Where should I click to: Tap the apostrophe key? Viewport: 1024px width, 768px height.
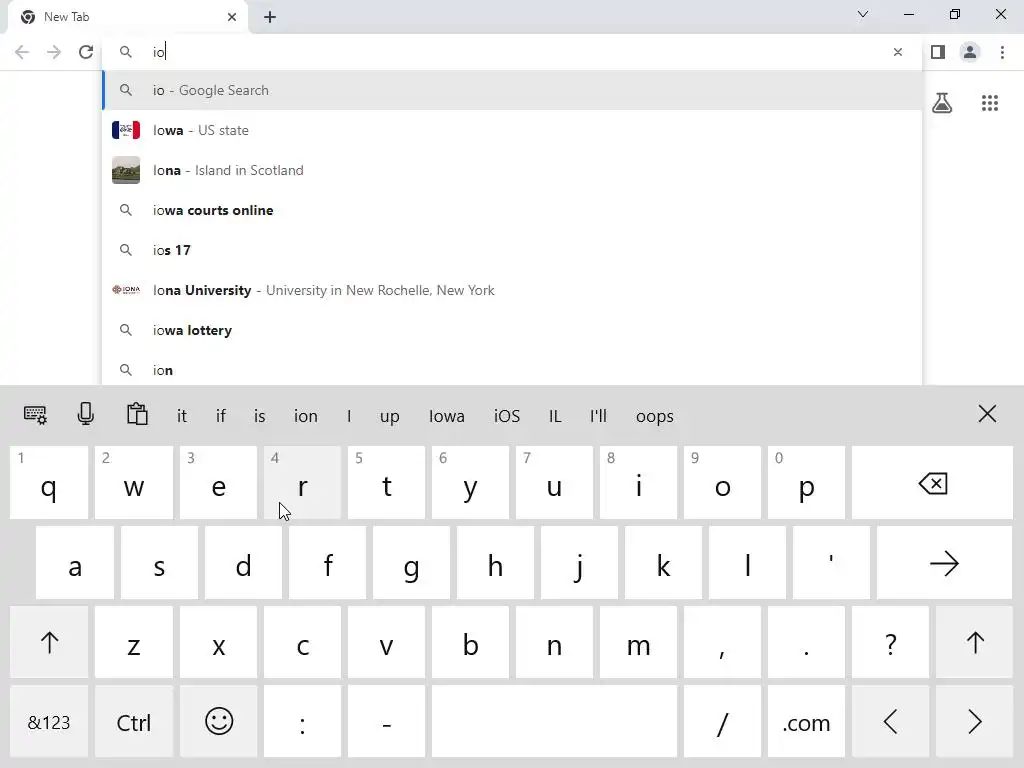coord(831,563)
